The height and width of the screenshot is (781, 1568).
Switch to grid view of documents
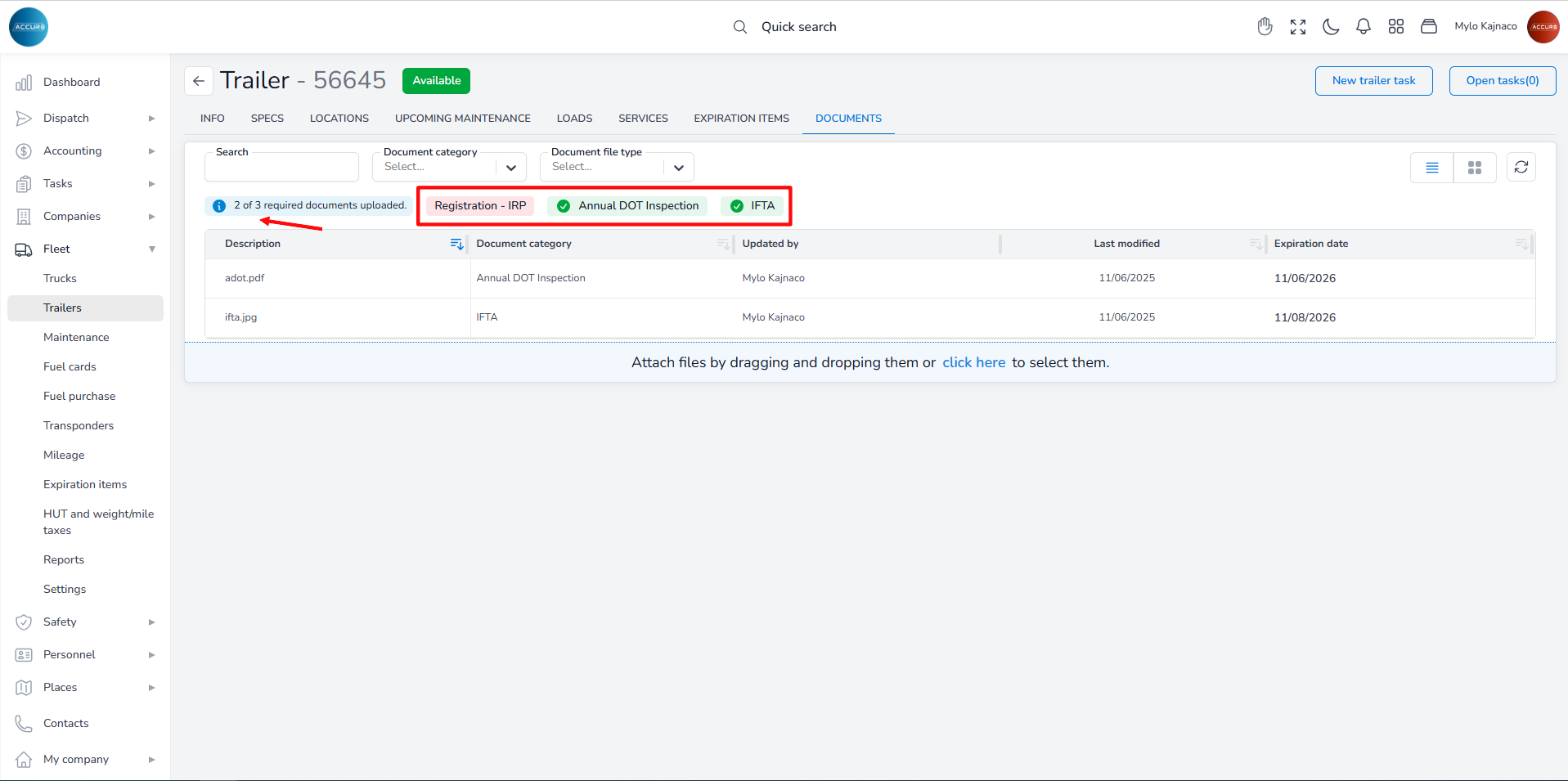(1475, 168)
